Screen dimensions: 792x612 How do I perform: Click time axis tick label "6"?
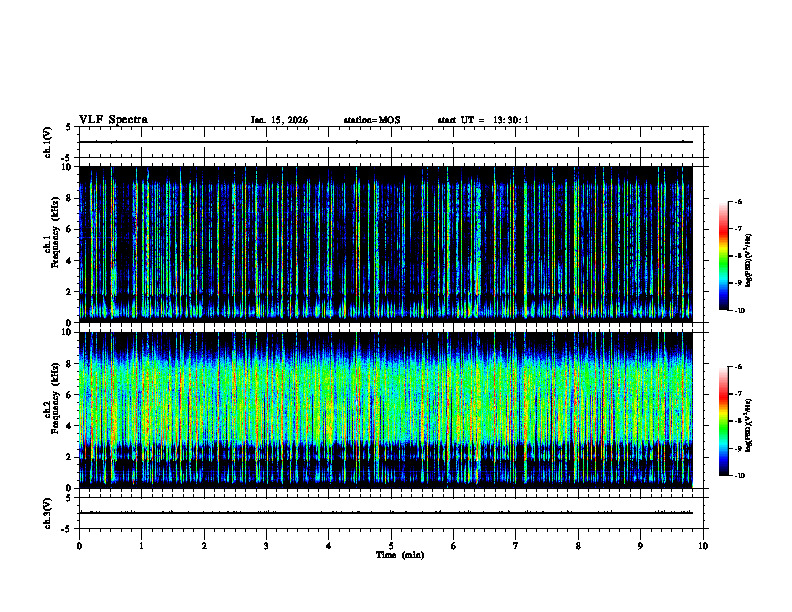[x=454, y=546]
